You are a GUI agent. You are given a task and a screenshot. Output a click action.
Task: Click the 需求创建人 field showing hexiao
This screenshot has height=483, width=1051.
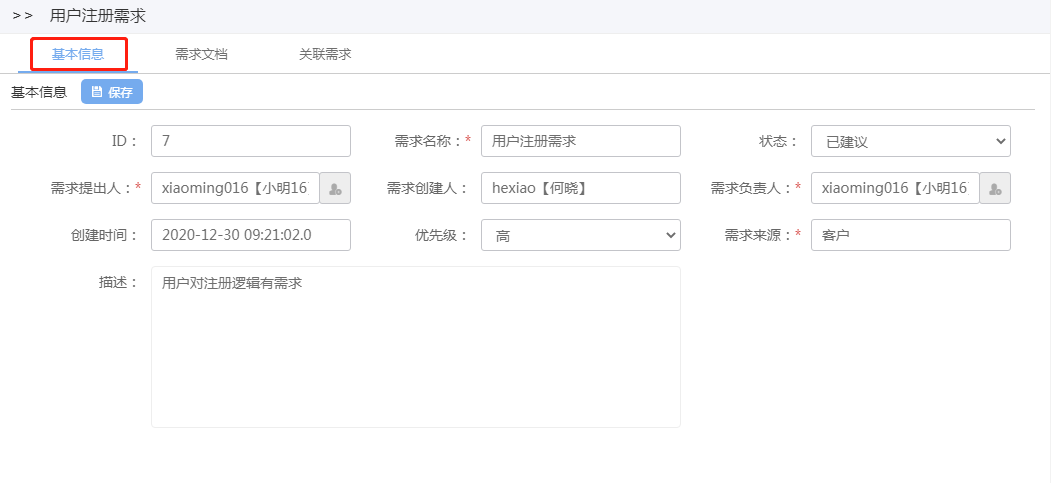(580, 188)
